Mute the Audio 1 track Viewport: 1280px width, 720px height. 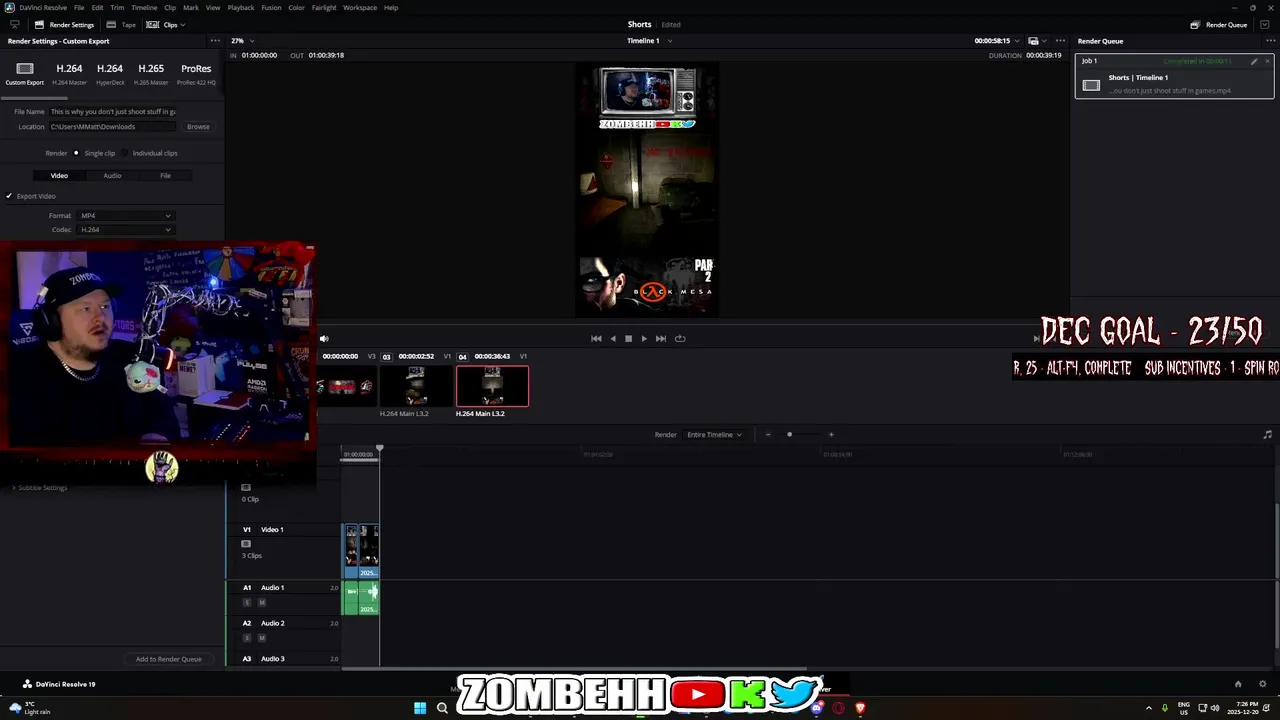[x=262, y=602]
